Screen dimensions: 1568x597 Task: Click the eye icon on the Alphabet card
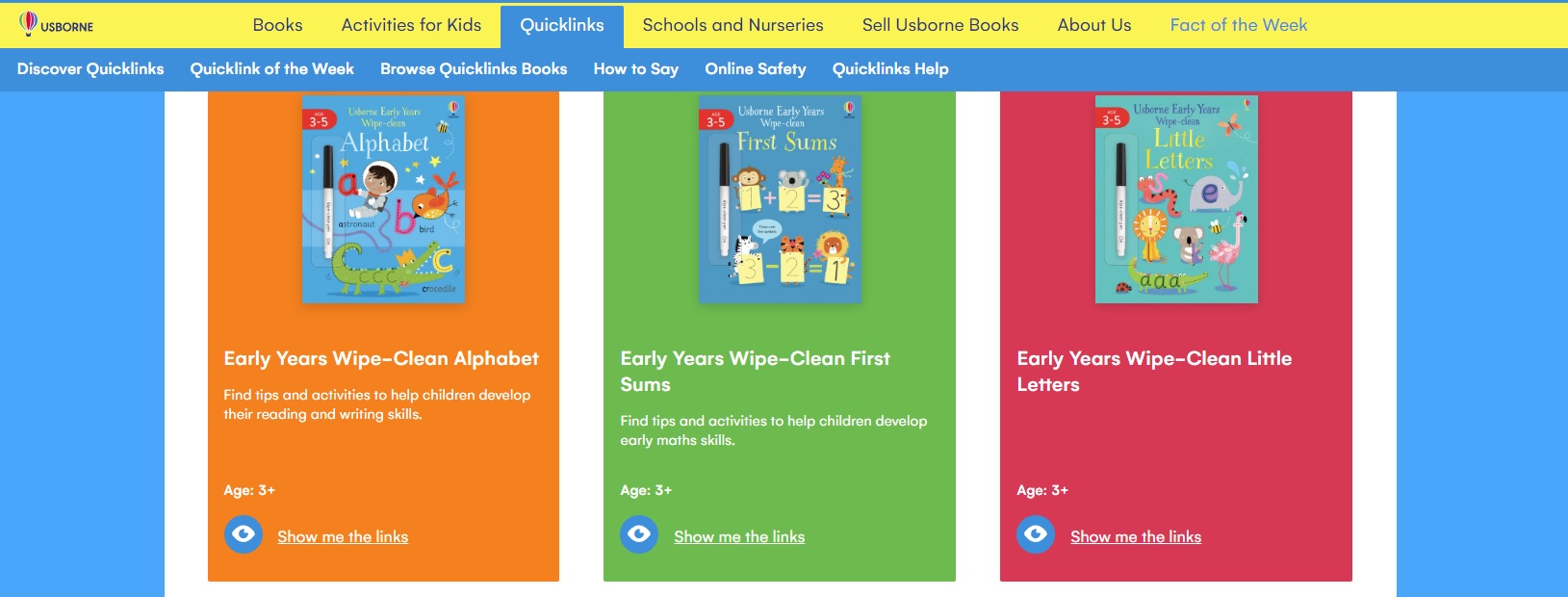[244, 534]
